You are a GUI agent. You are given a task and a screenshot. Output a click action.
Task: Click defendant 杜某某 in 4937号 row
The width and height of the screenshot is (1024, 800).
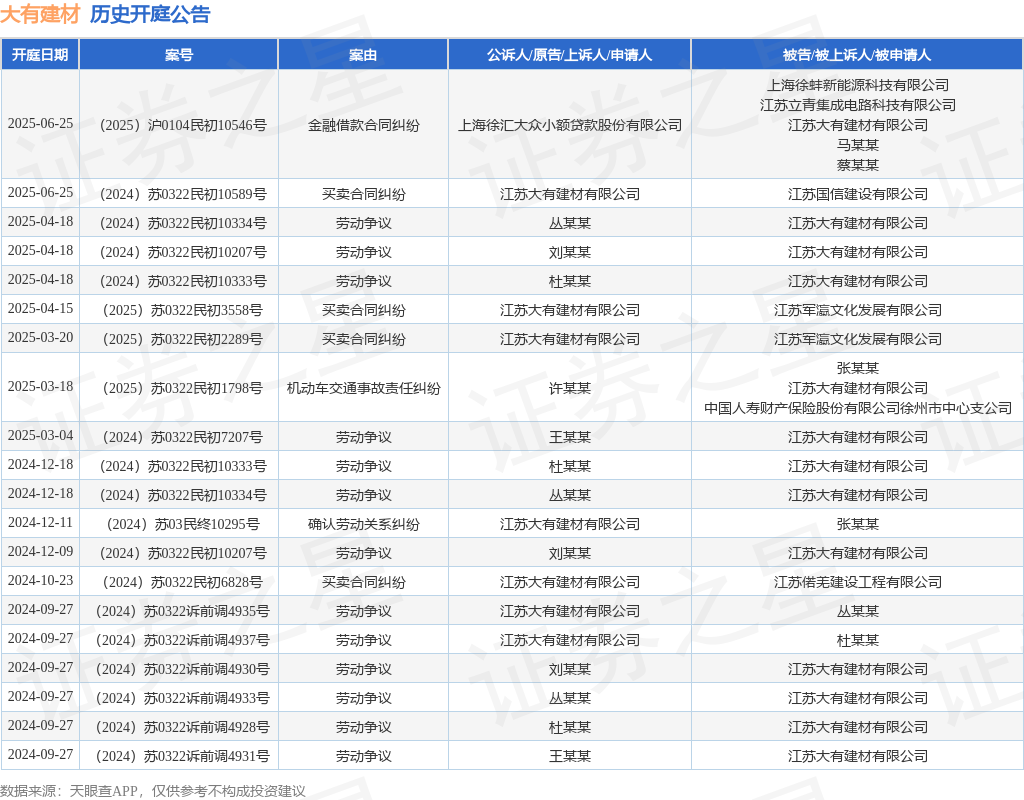pyautogui.click(x=857, y=640)
